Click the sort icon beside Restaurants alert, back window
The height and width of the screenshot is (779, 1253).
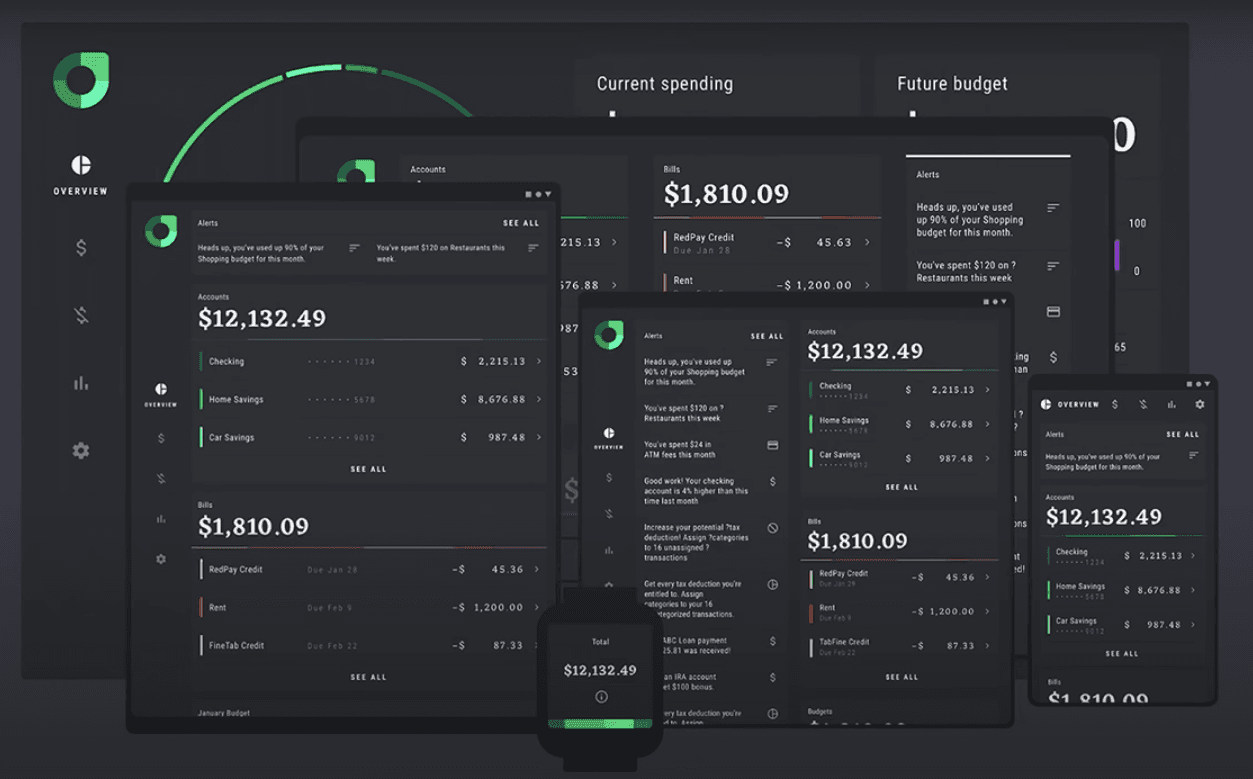pyautogui.click(x=1052, y=266)
